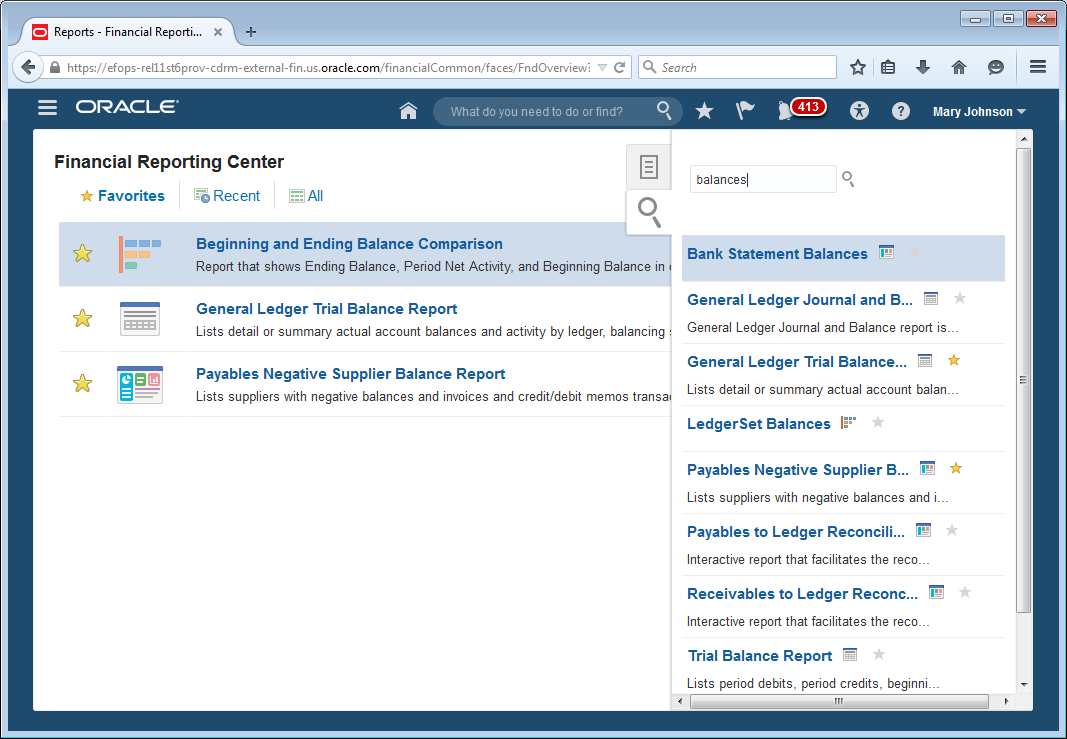The height and width of the screenshot is (739, 1067).
Task: Expand the Mary Johnson user menu
Action: click(979, 112)
